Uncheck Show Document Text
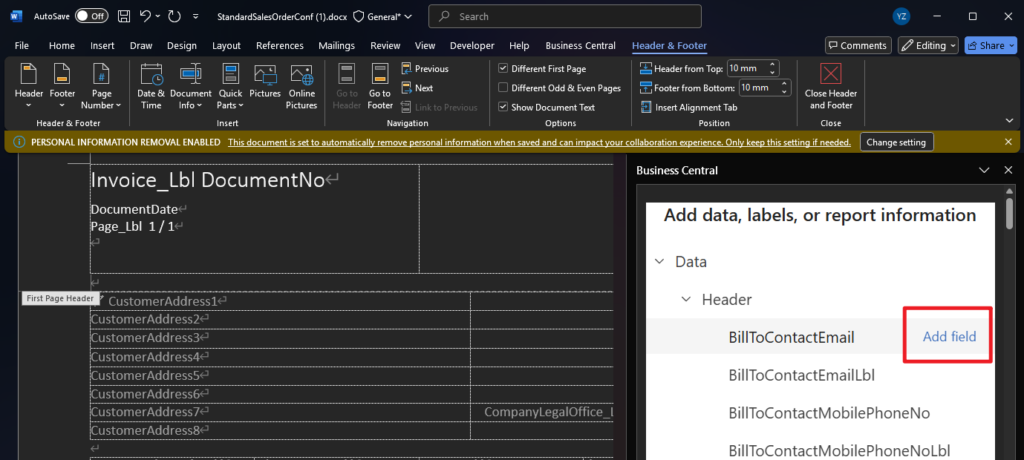Viewport: 1024px width, 460px height. point(503,107)
